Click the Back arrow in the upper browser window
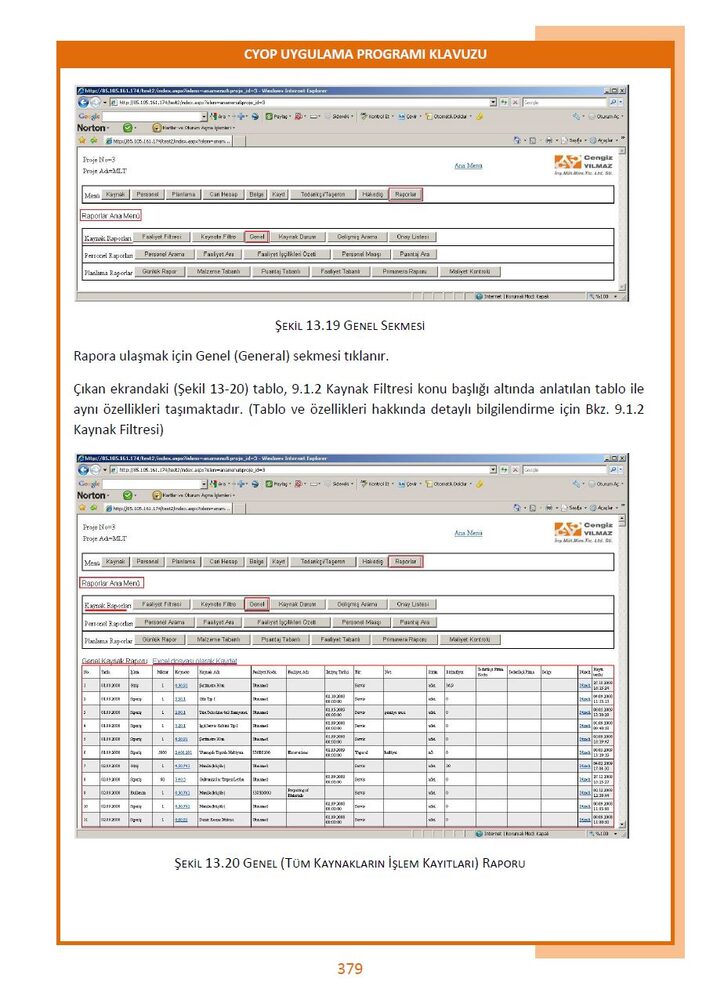 tap(83, 102)
